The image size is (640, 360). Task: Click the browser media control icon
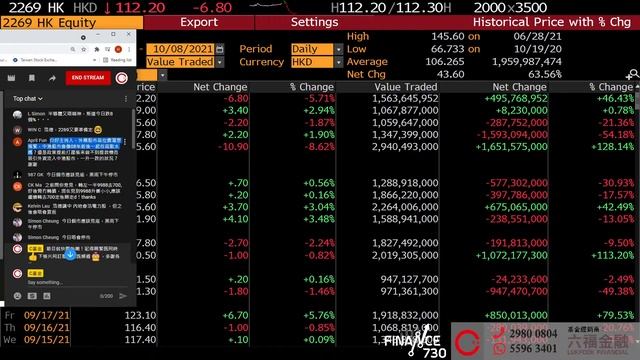tap(108, 49)
